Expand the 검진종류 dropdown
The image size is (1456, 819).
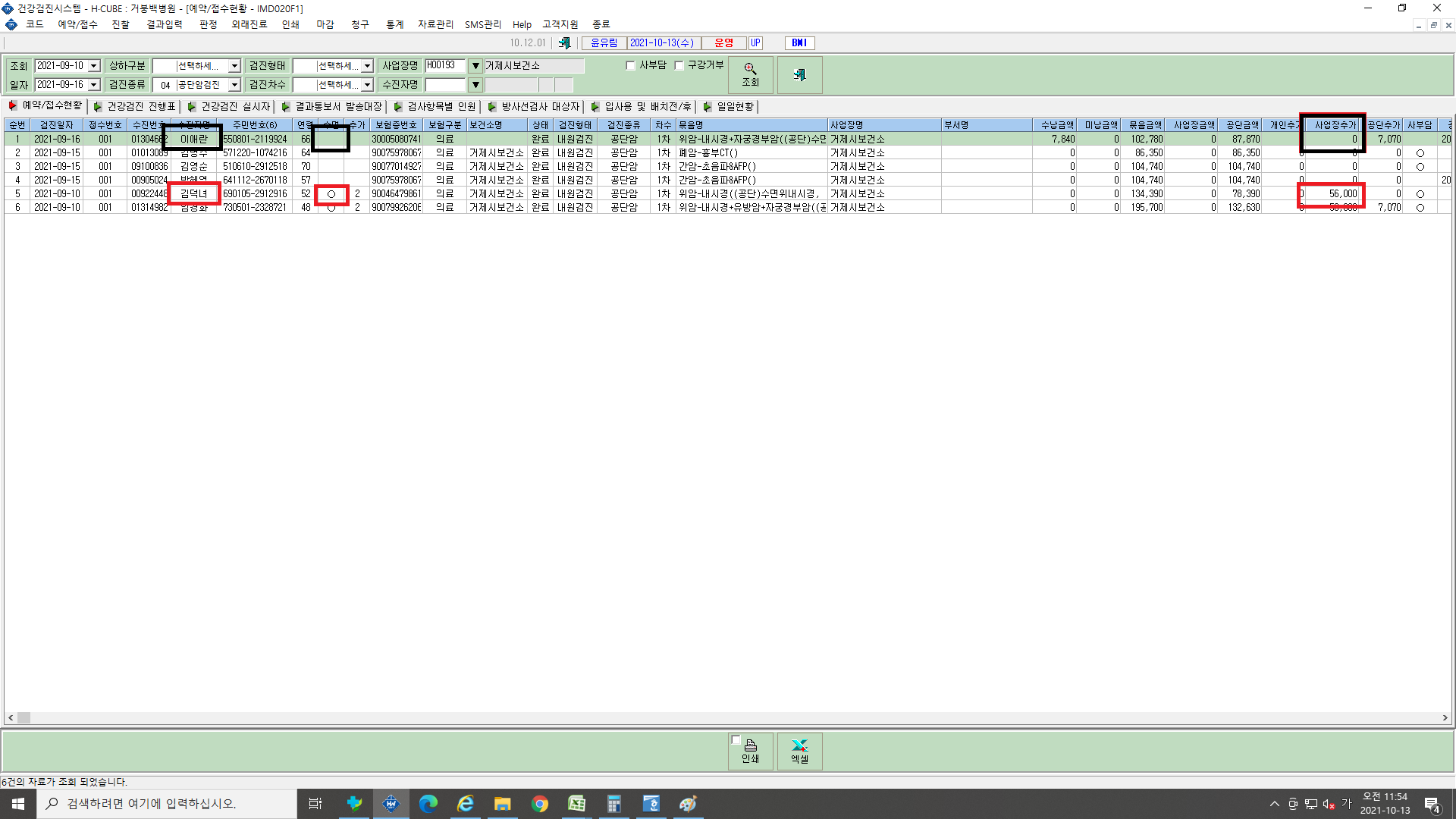pos(234,85)
